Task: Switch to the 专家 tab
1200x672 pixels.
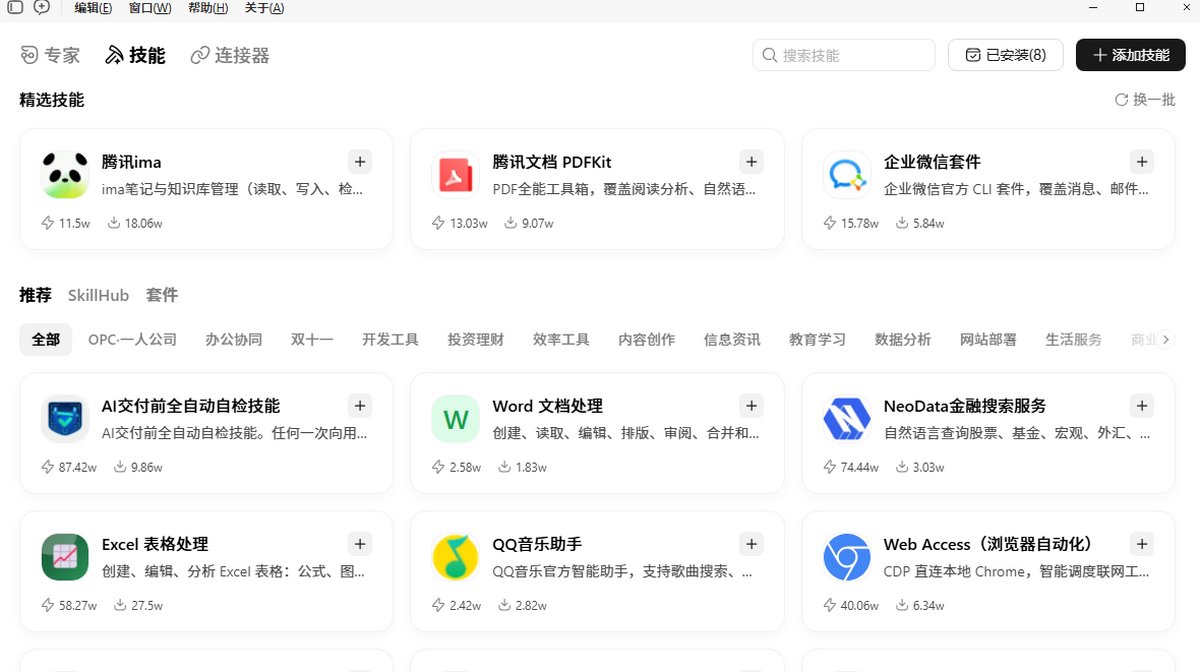Action: [50, 55]
